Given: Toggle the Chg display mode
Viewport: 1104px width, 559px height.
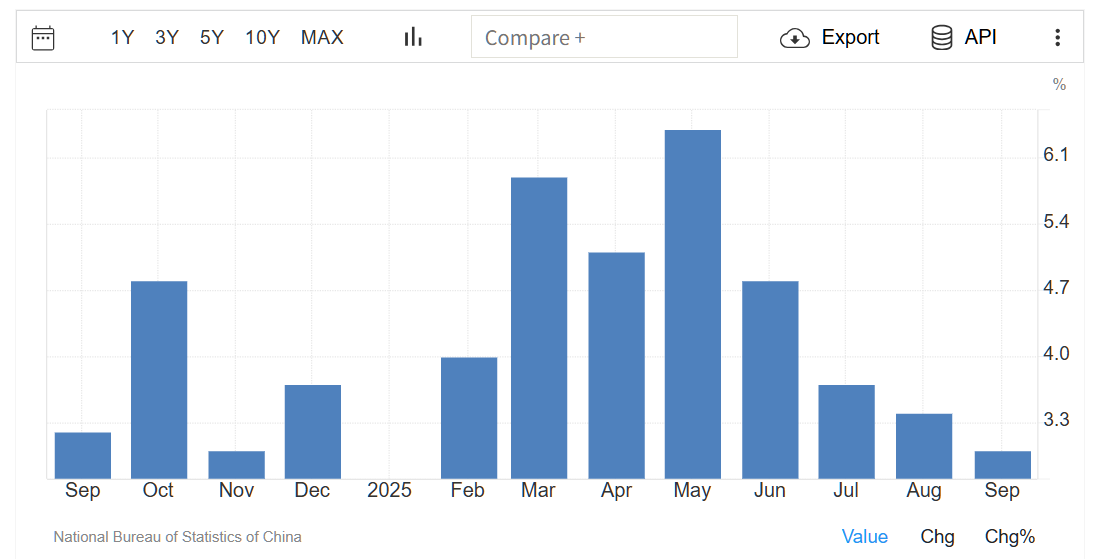Looking at the screenshot, I should (x=937, y=537).
